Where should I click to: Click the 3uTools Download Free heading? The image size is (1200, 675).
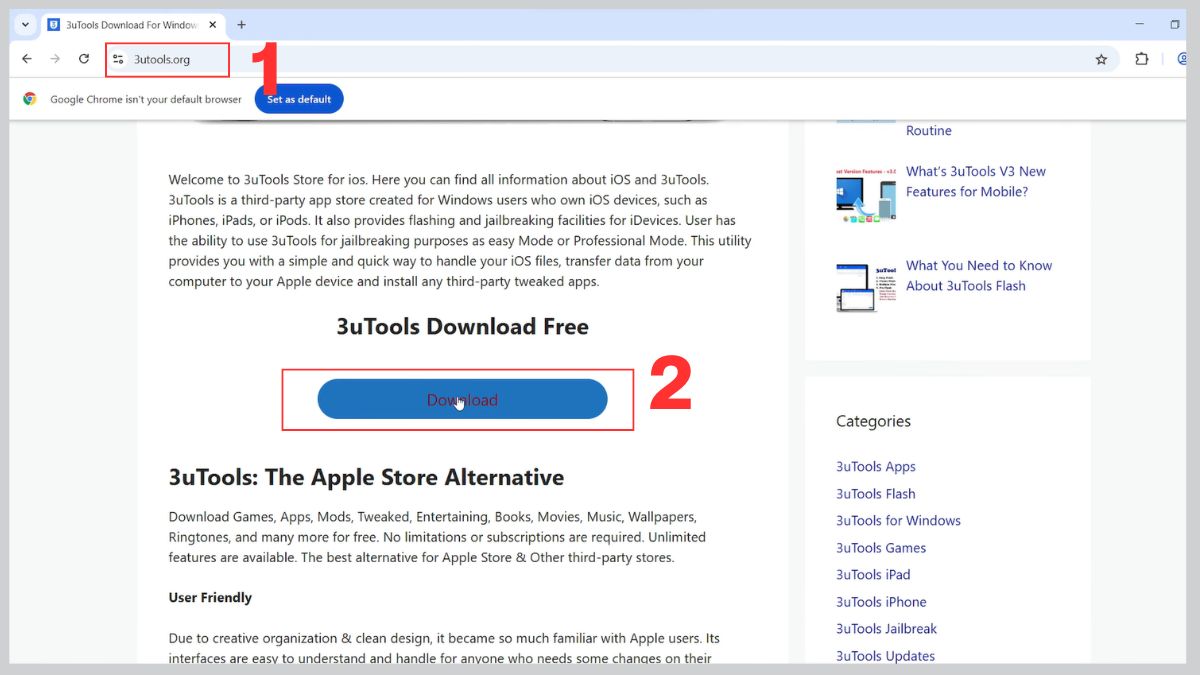click(x=462, y=326)
